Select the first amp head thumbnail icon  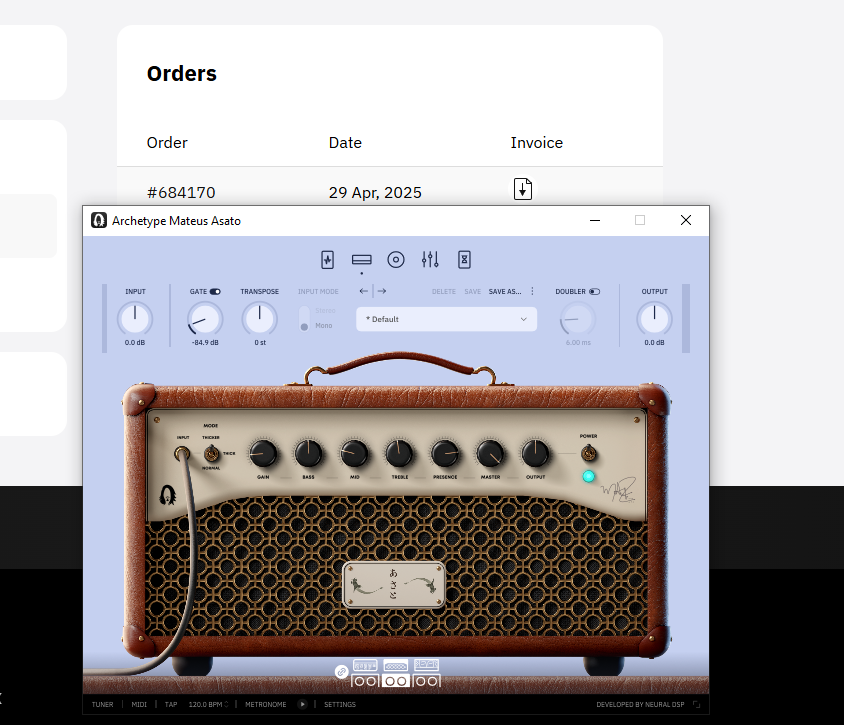tap(365, 666)
